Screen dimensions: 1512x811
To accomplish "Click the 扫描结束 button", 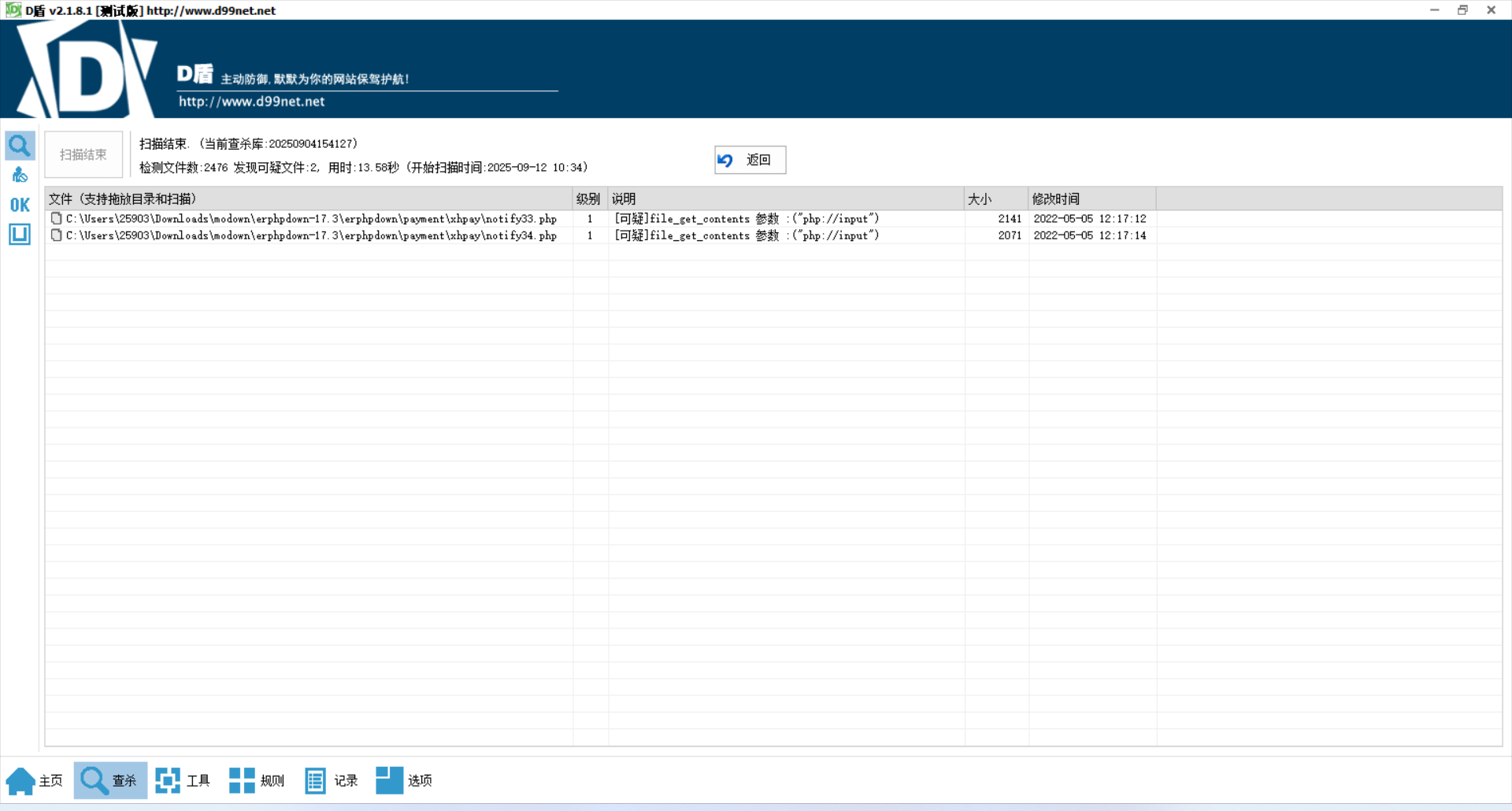I will [x=83, y=154].
